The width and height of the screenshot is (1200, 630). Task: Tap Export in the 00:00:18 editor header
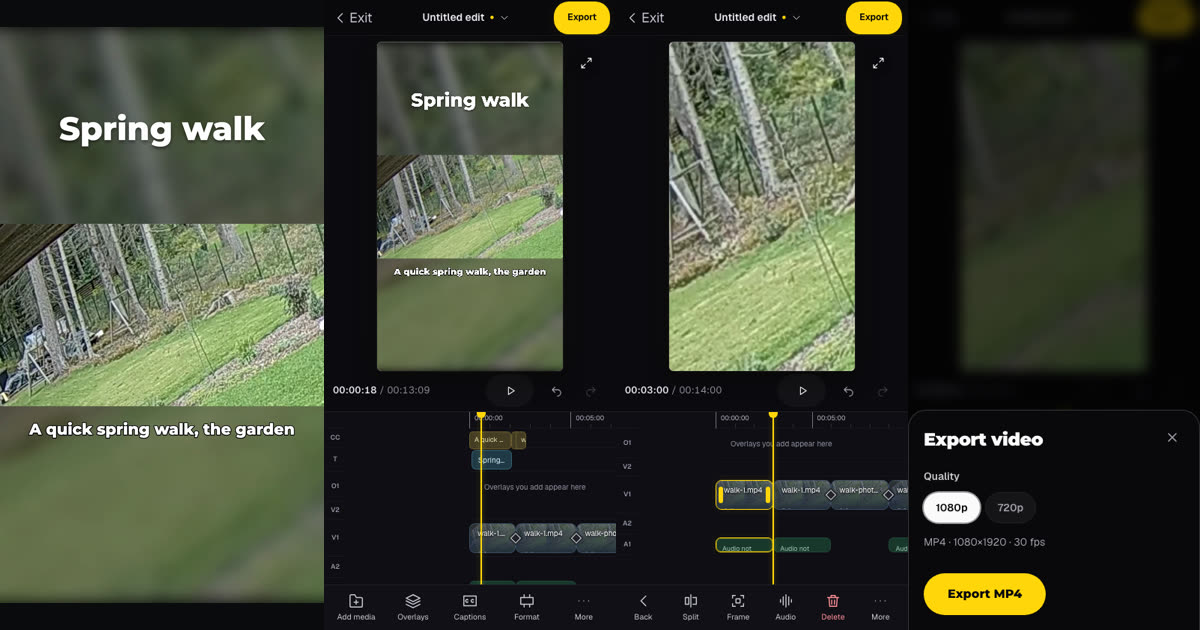pos(582,17)
